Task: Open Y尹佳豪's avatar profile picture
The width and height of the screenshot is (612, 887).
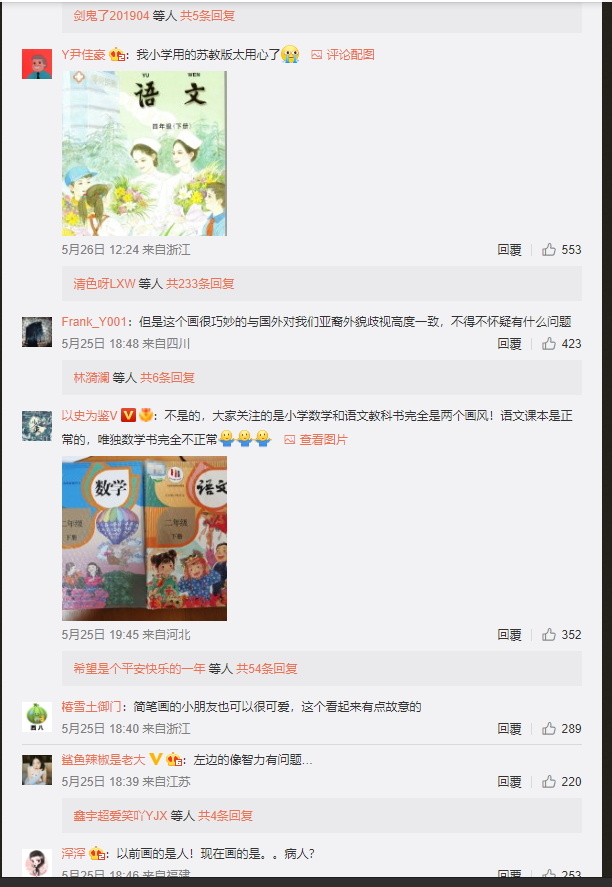Action: 37,64
